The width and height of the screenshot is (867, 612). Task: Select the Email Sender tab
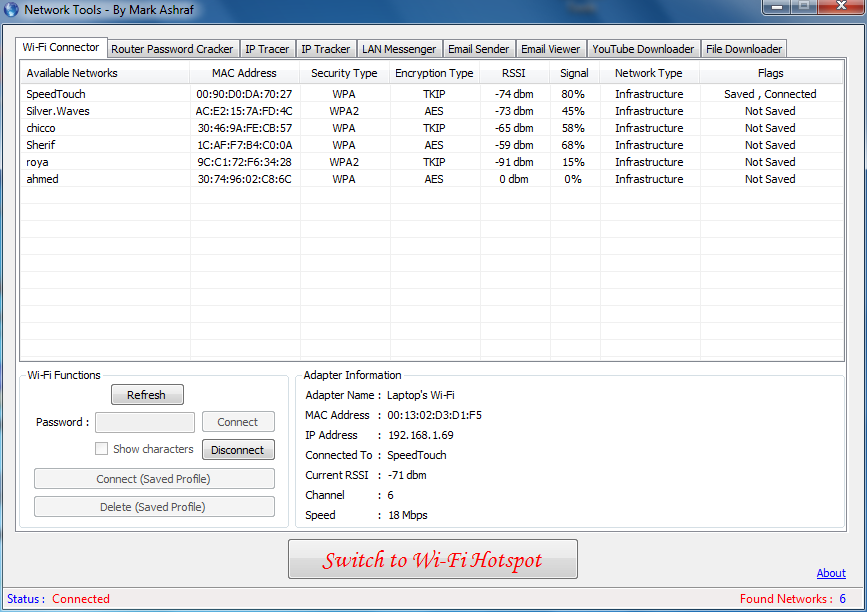(x=479, y=49)
